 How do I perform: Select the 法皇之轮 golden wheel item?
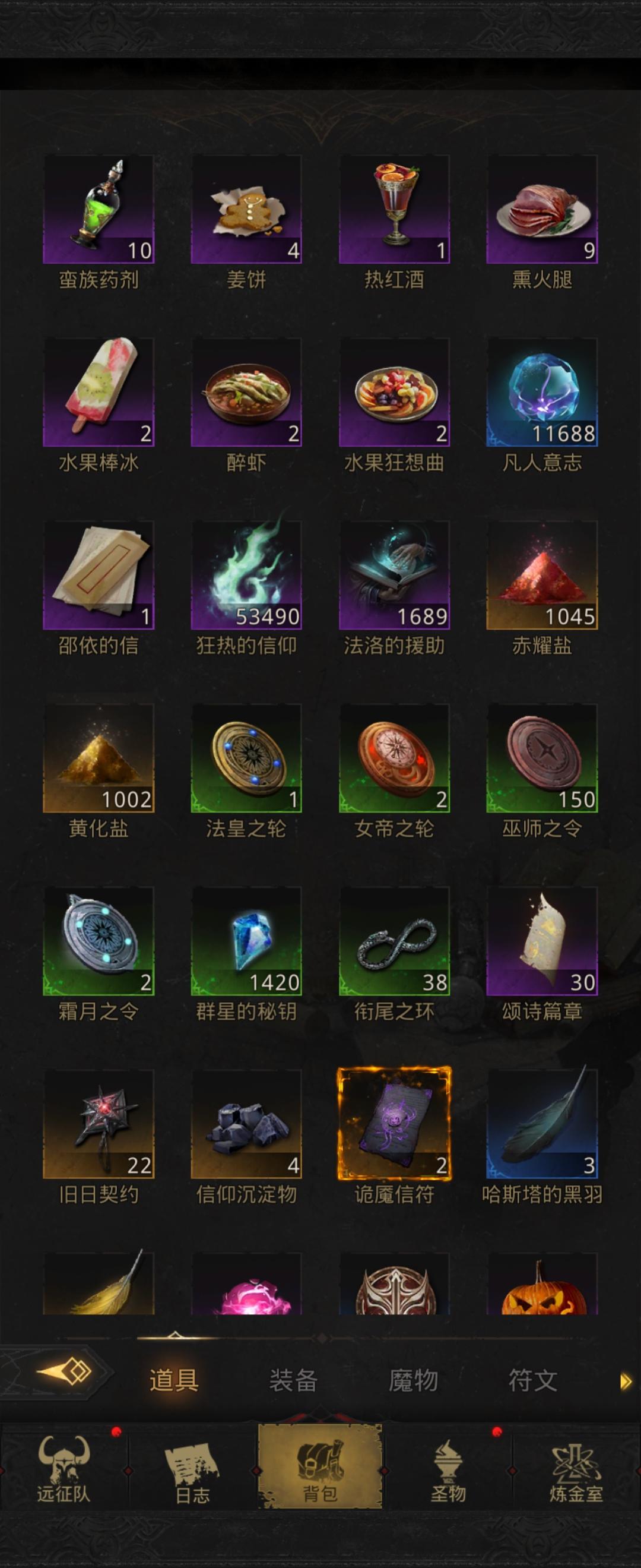coord(246,758)
